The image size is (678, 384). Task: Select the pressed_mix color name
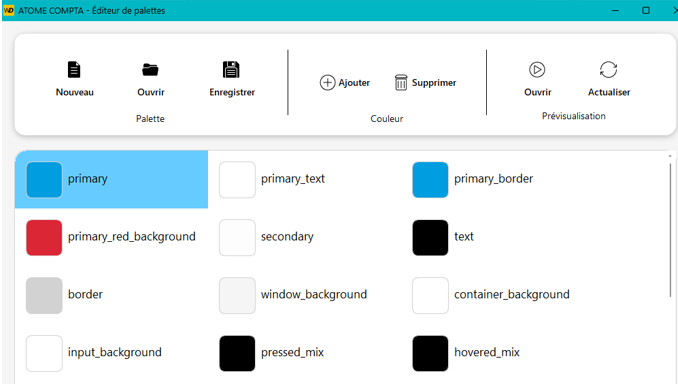pyautogui.click(x=292, y=353)
